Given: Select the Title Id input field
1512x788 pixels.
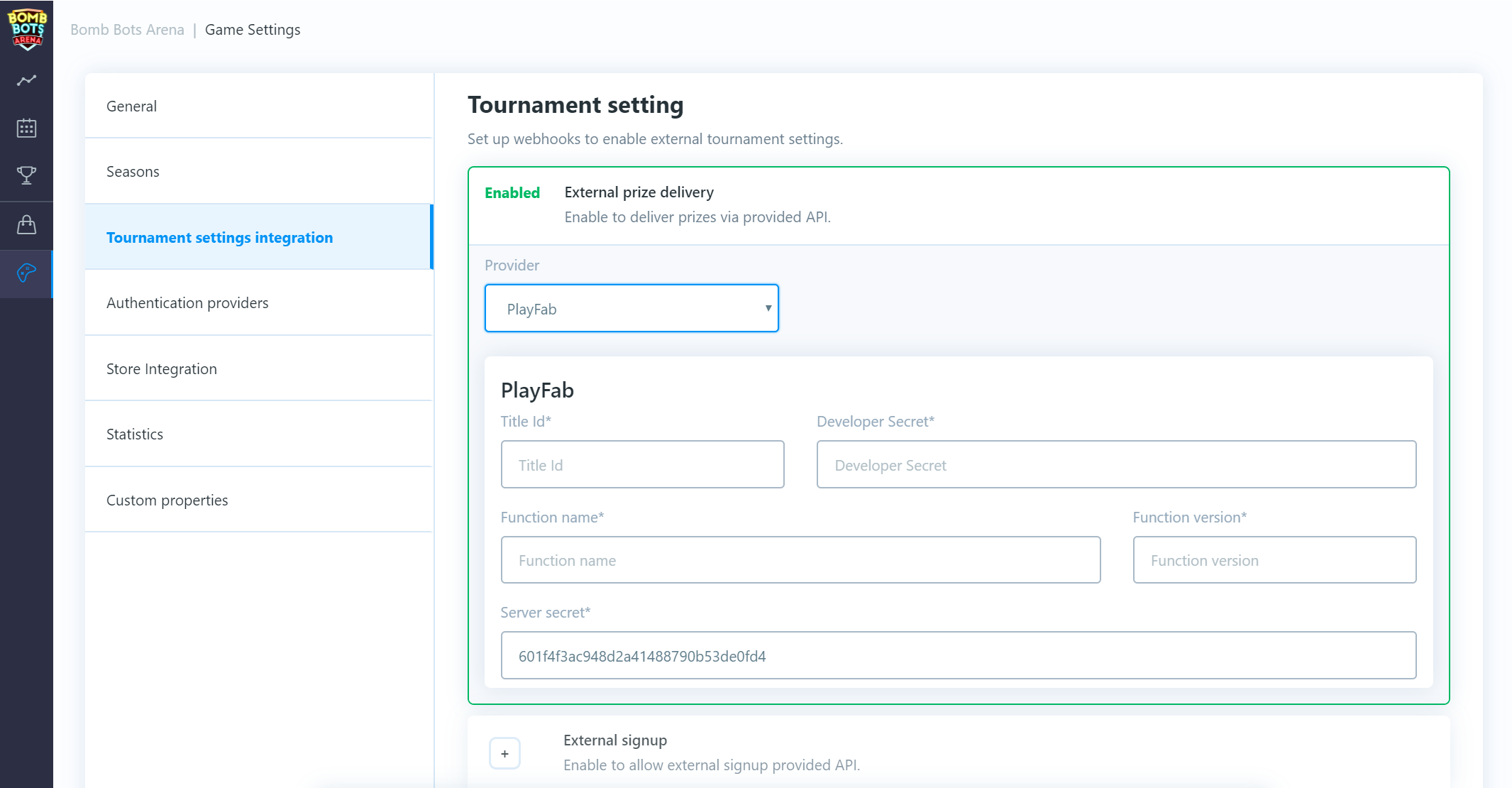Looking at the screenshot, I should pyautogui.click(x=642, y=464).
